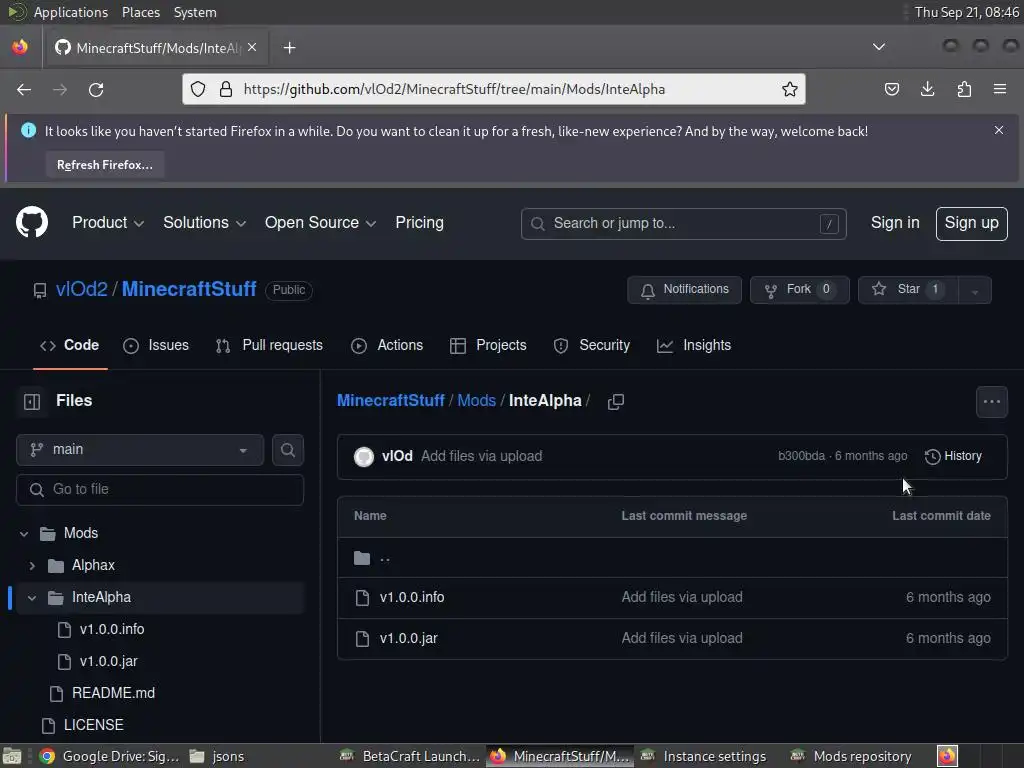Click the GitHub Octocat logo
Image resolution: width=1024 pixels, height=768 pixels.
click(31, 223)
